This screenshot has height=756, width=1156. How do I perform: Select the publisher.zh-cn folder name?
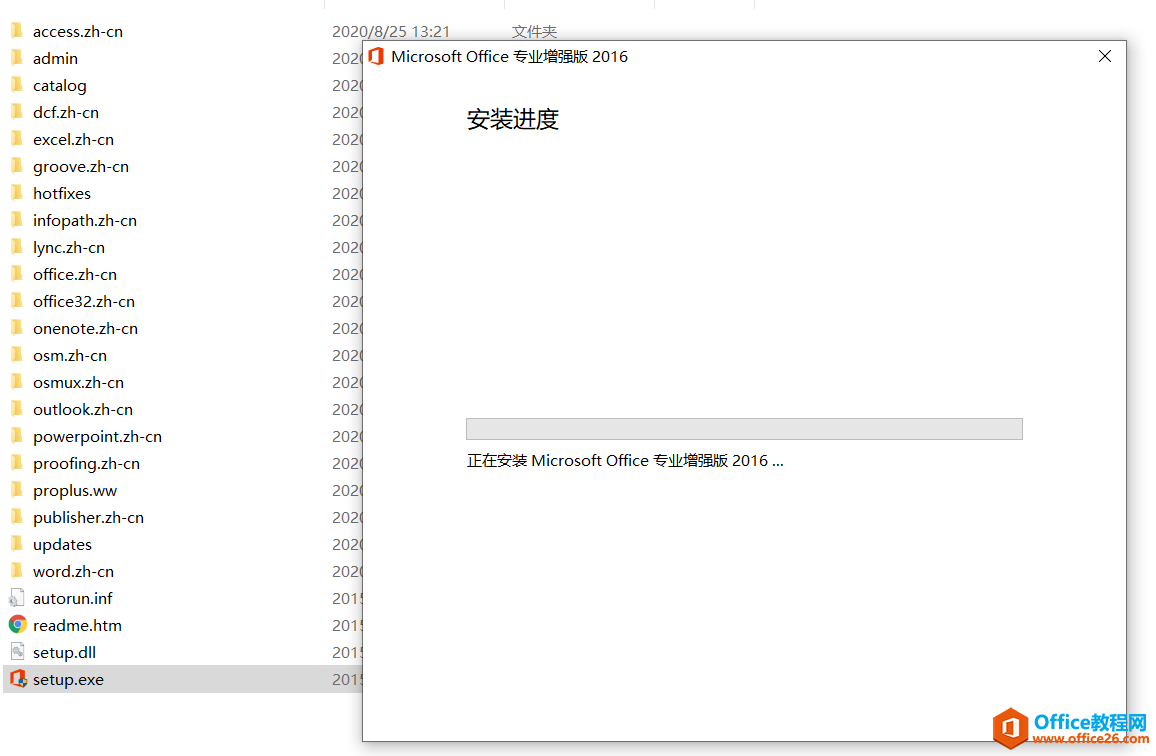pyautogui.click(x=88, y=518)
